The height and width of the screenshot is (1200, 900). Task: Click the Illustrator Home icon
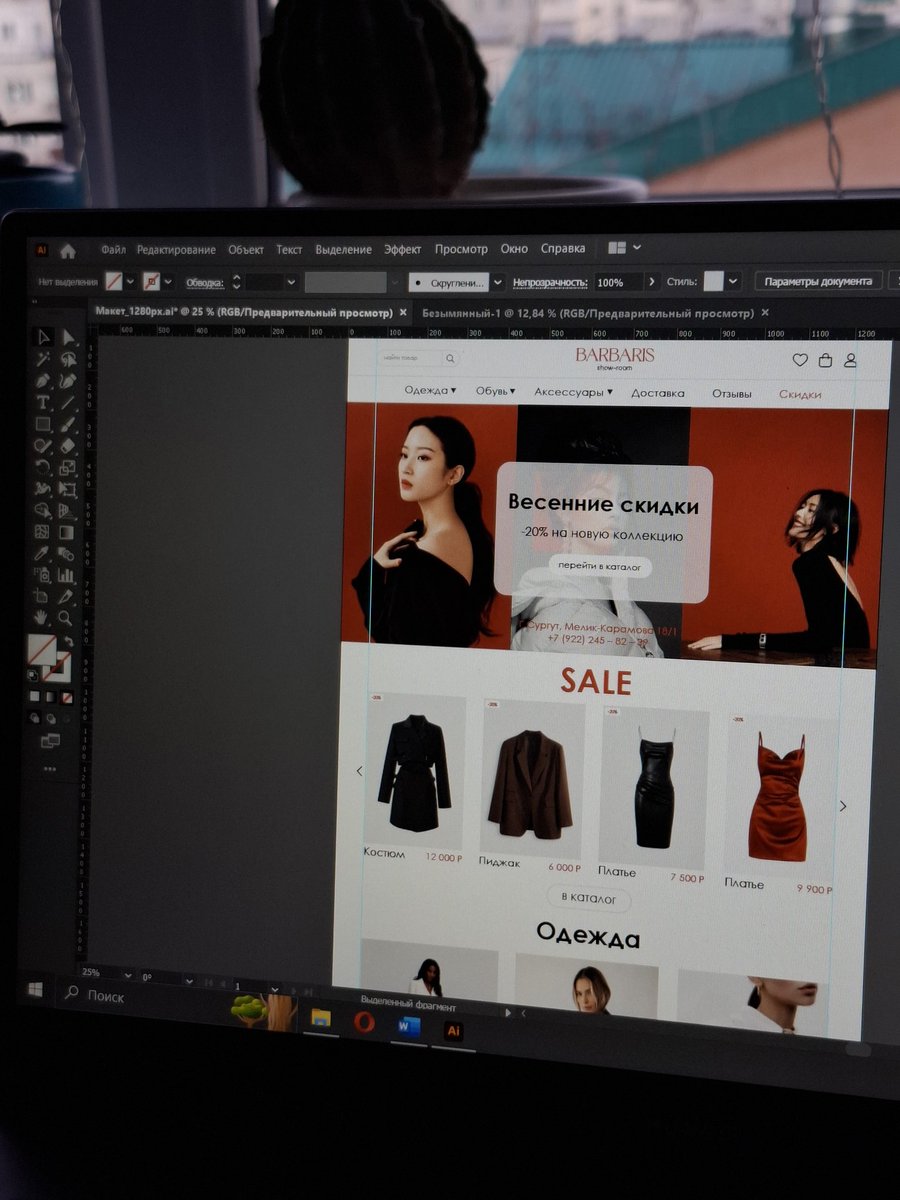click(68, 250)
